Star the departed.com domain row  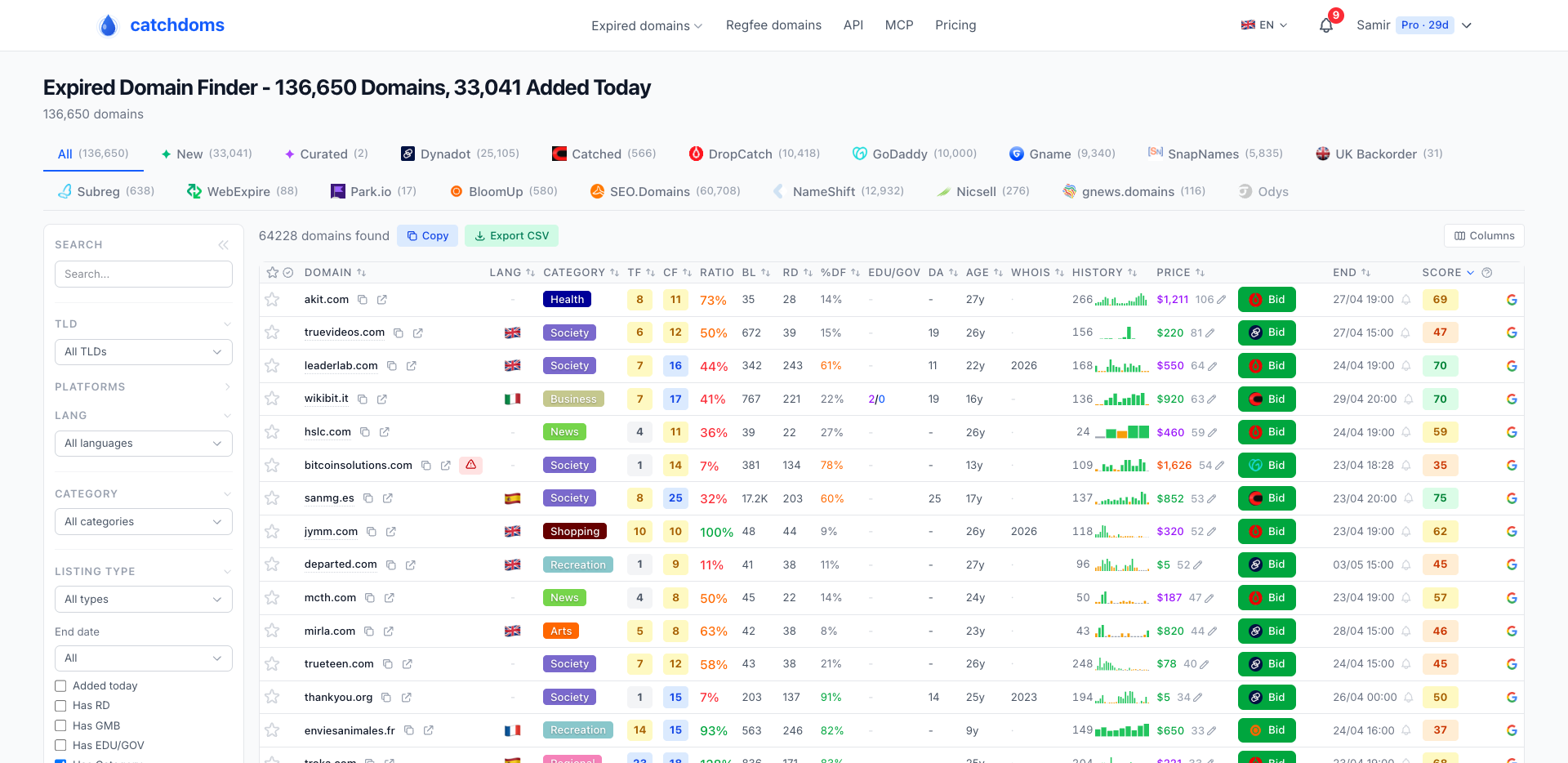coord(272,564)
